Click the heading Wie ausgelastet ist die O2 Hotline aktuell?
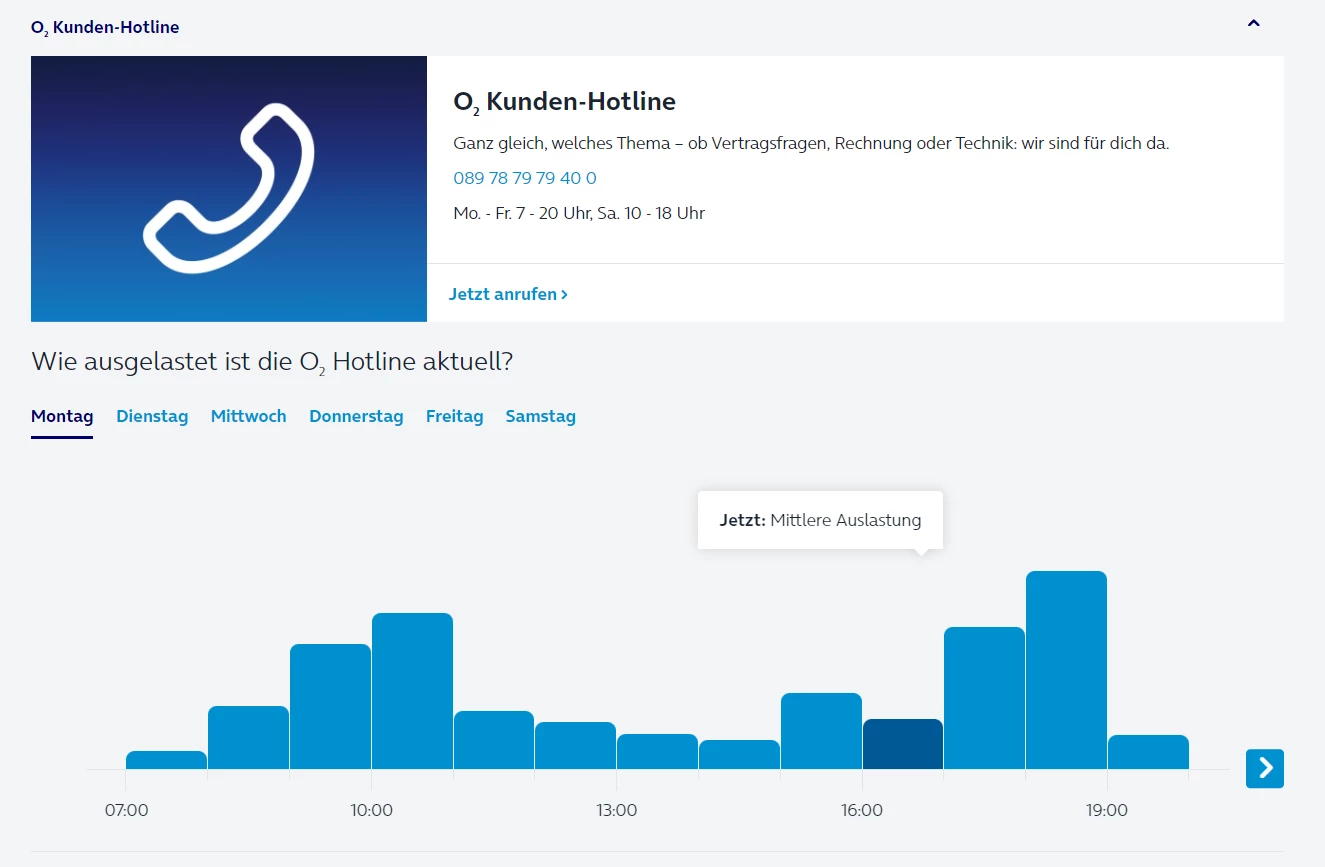The image size is (1325, 867). click(272, 362)
